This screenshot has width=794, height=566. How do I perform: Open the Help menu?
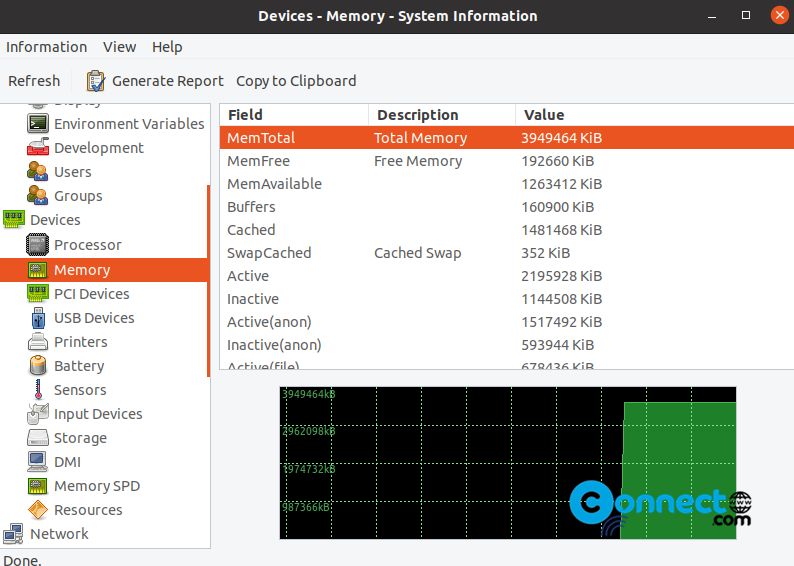167,47
